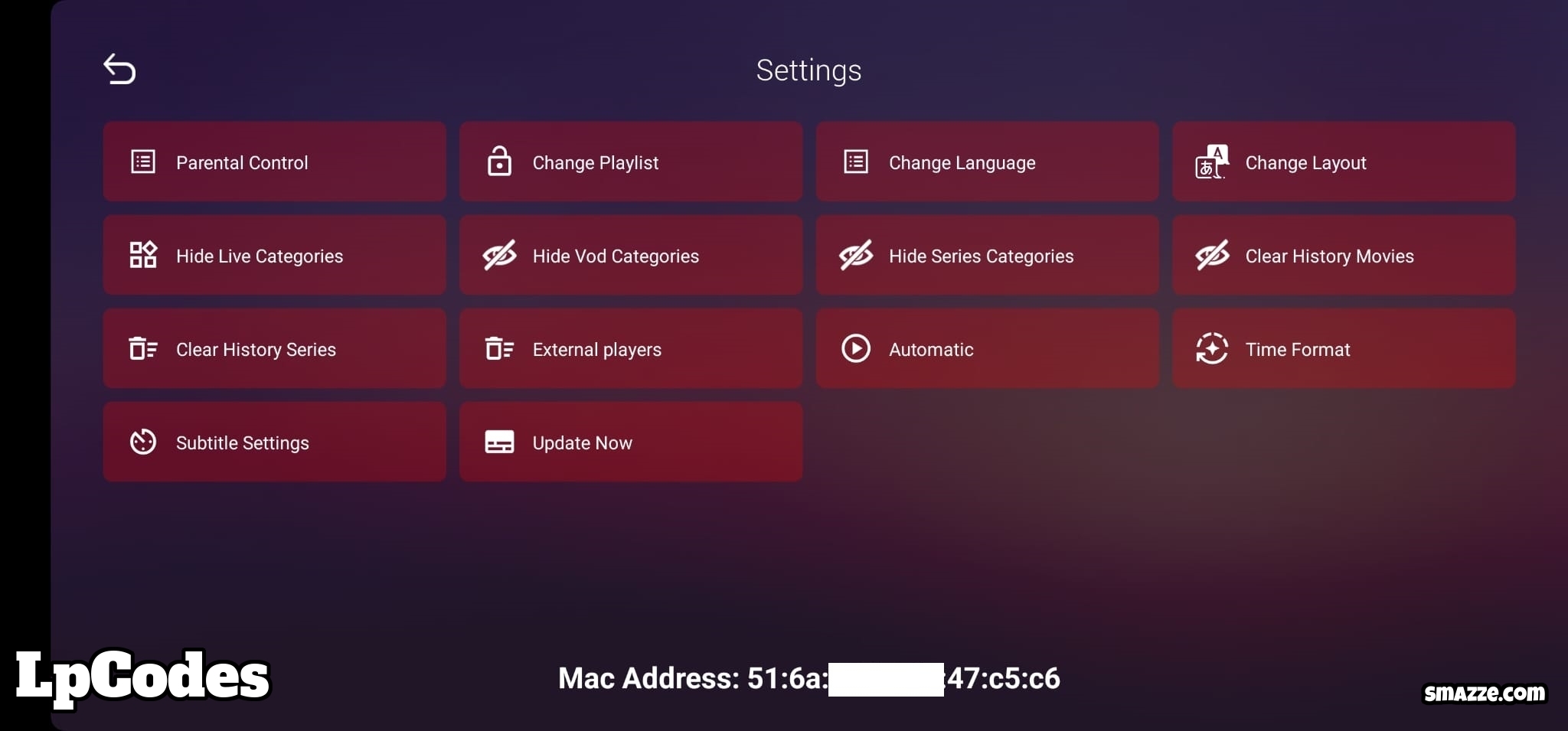Viewport: 1568px width, 731px height.
Task: Click the crossed-eye icon on Clear History Movies
Action: (1212, 255)
